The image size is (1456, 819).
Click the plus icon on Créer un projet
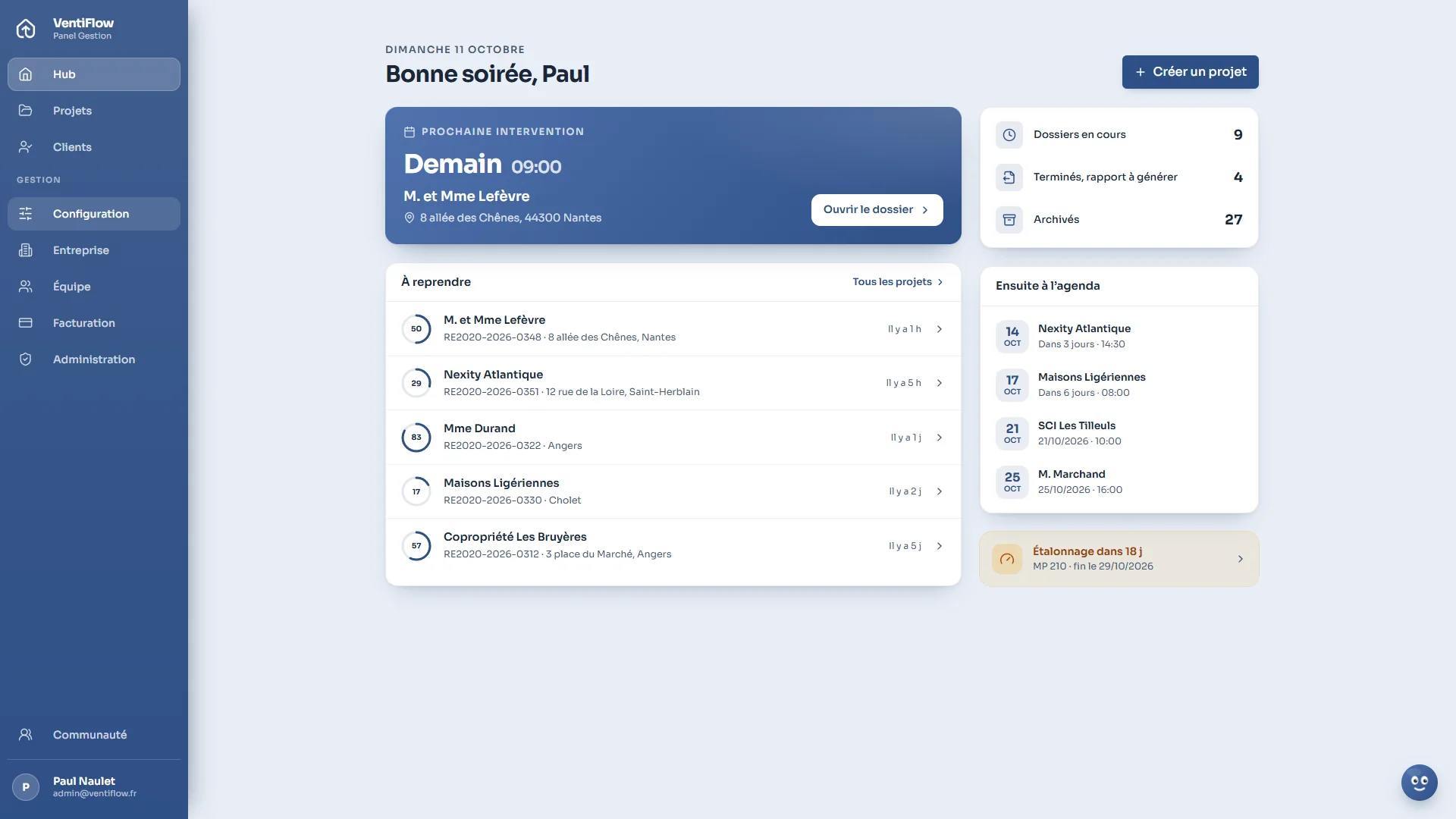click(x=1141, y=72)
